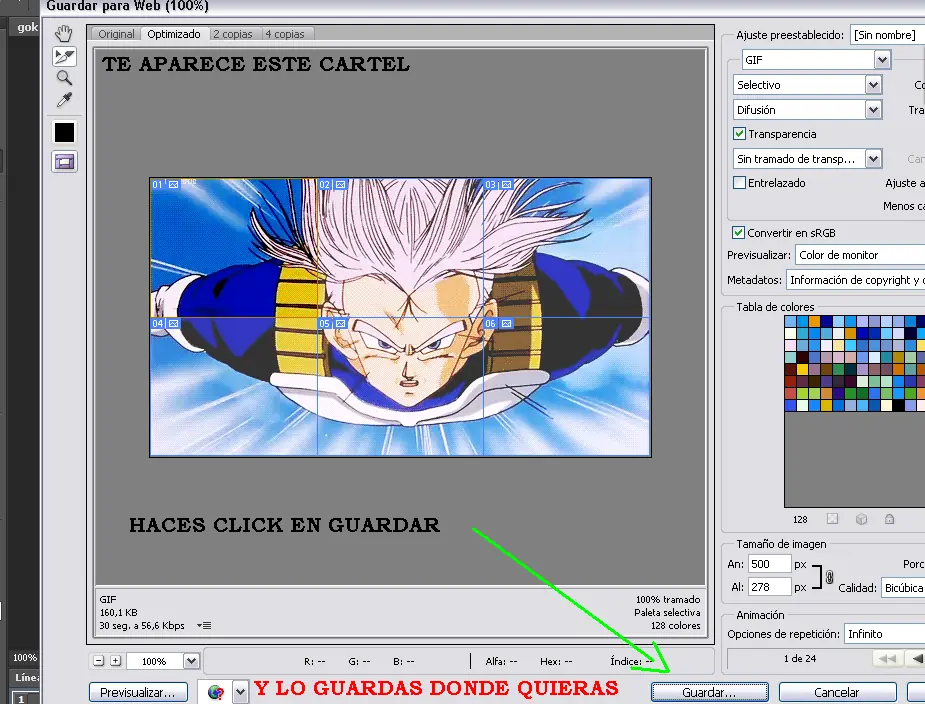This screenshot has height=704, width=925.
Task: Select slice 03 badge in preview
Action: pos(498,185)
